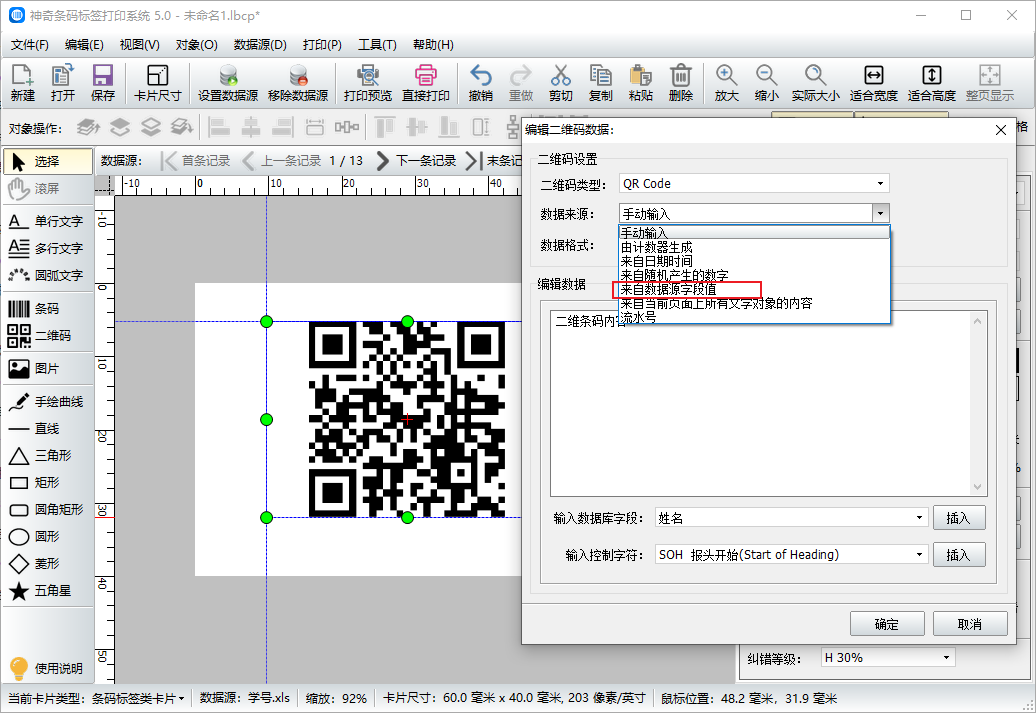
Task: Select the 条码 barcode tool
Action: tap(48, 309)
